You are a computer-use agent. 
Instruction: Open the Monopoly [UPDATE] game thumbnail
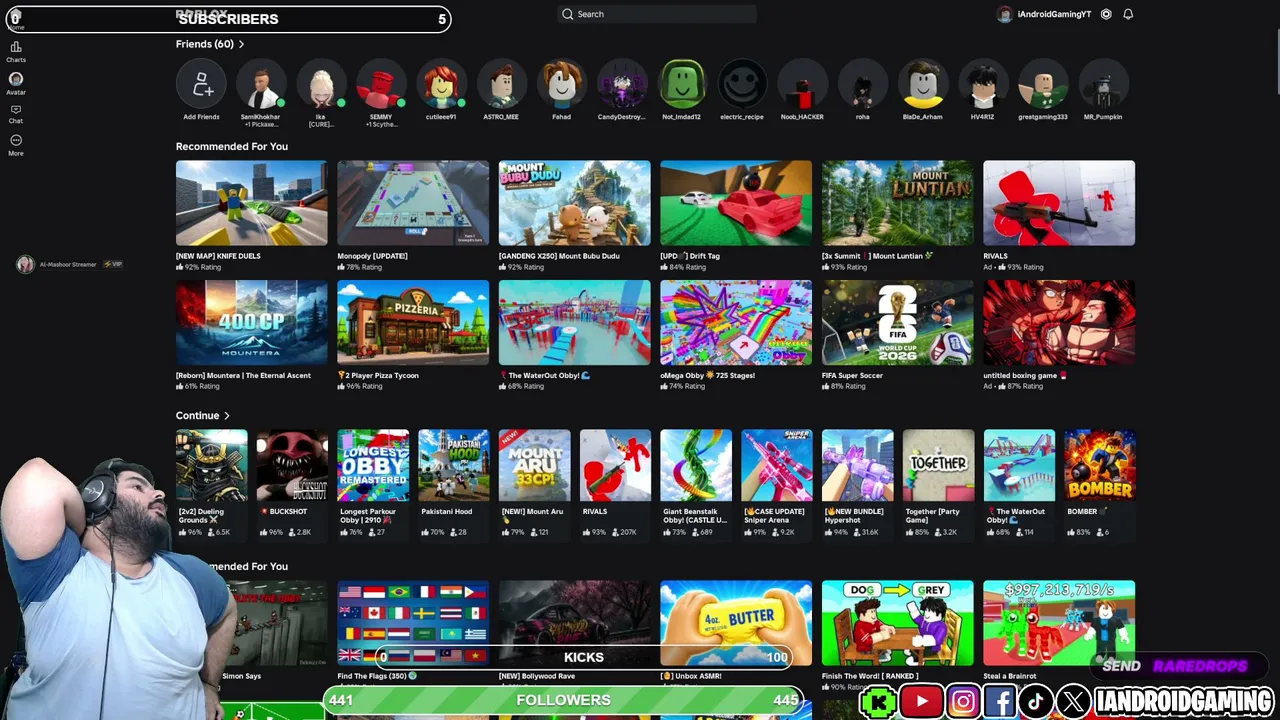coord(413,203)
